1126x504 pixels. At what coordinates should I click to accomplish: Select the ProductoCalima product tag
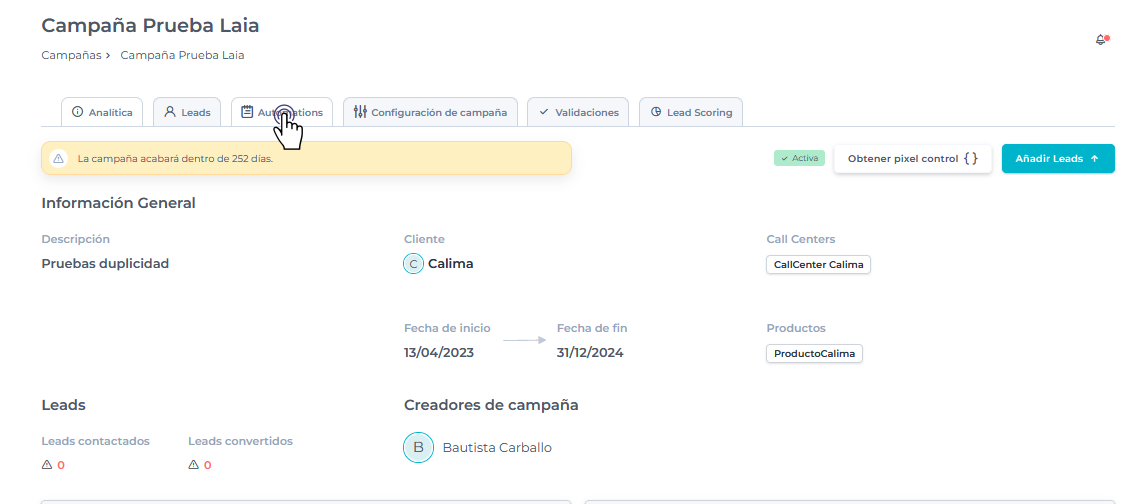click(814, 353)
